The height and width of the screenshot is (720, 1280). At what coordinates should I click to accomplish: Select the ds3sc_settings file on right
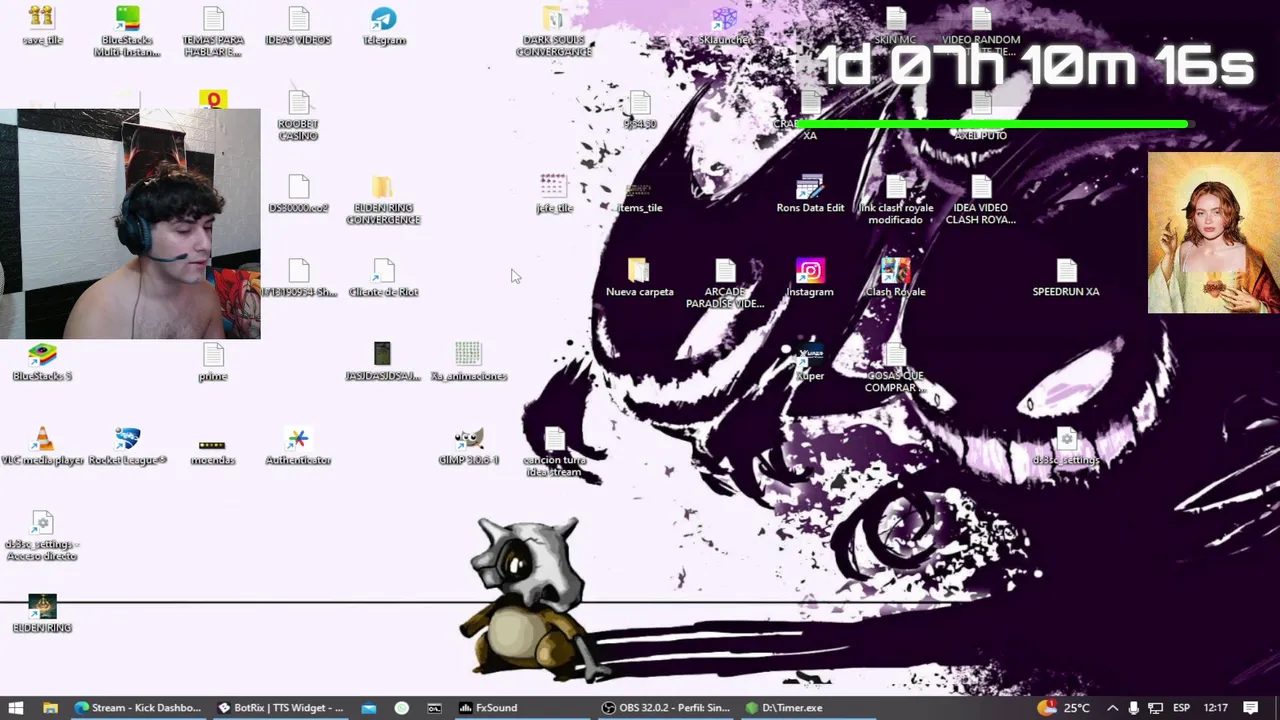click(x=1066, y=446)
